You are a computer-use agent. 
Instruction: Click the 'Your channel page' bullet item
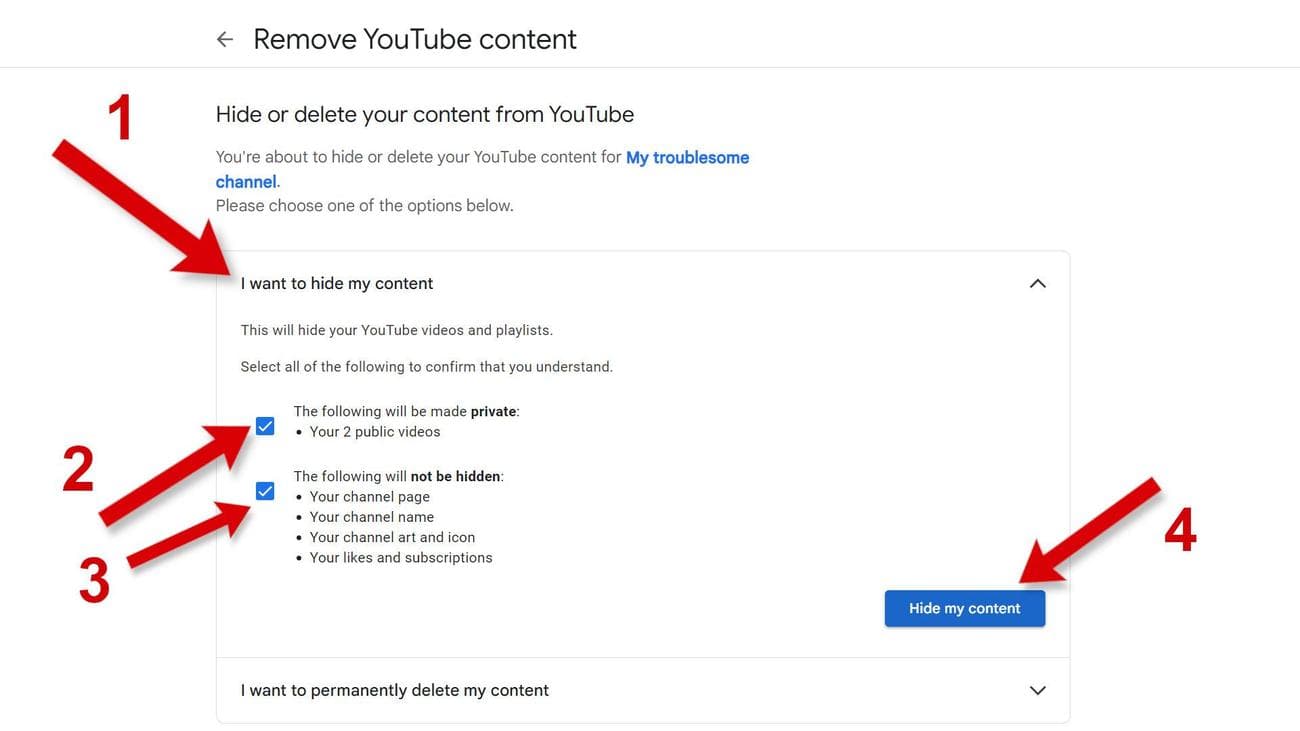[370, 496]
